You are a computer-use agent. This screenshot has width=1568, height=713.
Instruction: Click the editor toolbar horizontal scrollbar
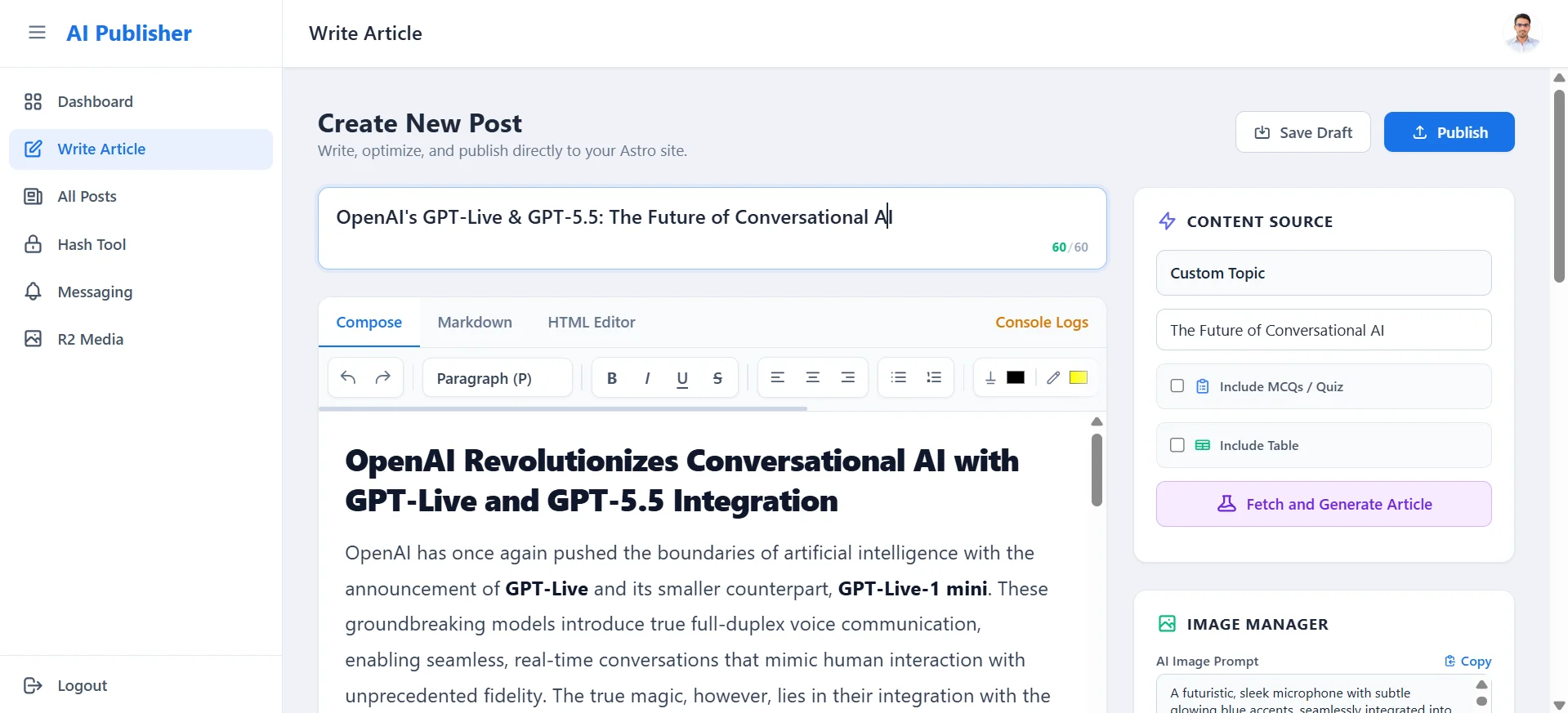pos(563,408)
